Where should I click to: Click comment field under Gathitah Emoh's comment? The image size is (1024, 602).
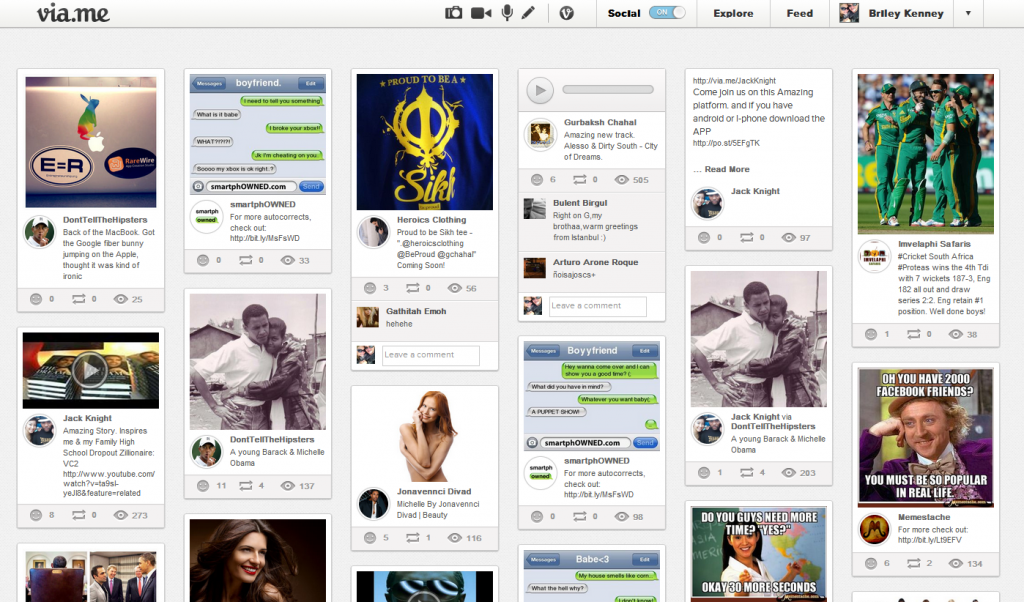pos(431,355)
